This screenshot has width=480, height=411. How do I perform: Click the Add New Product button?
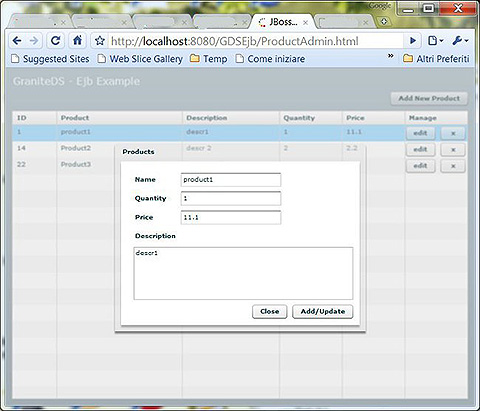click(429, 98)
